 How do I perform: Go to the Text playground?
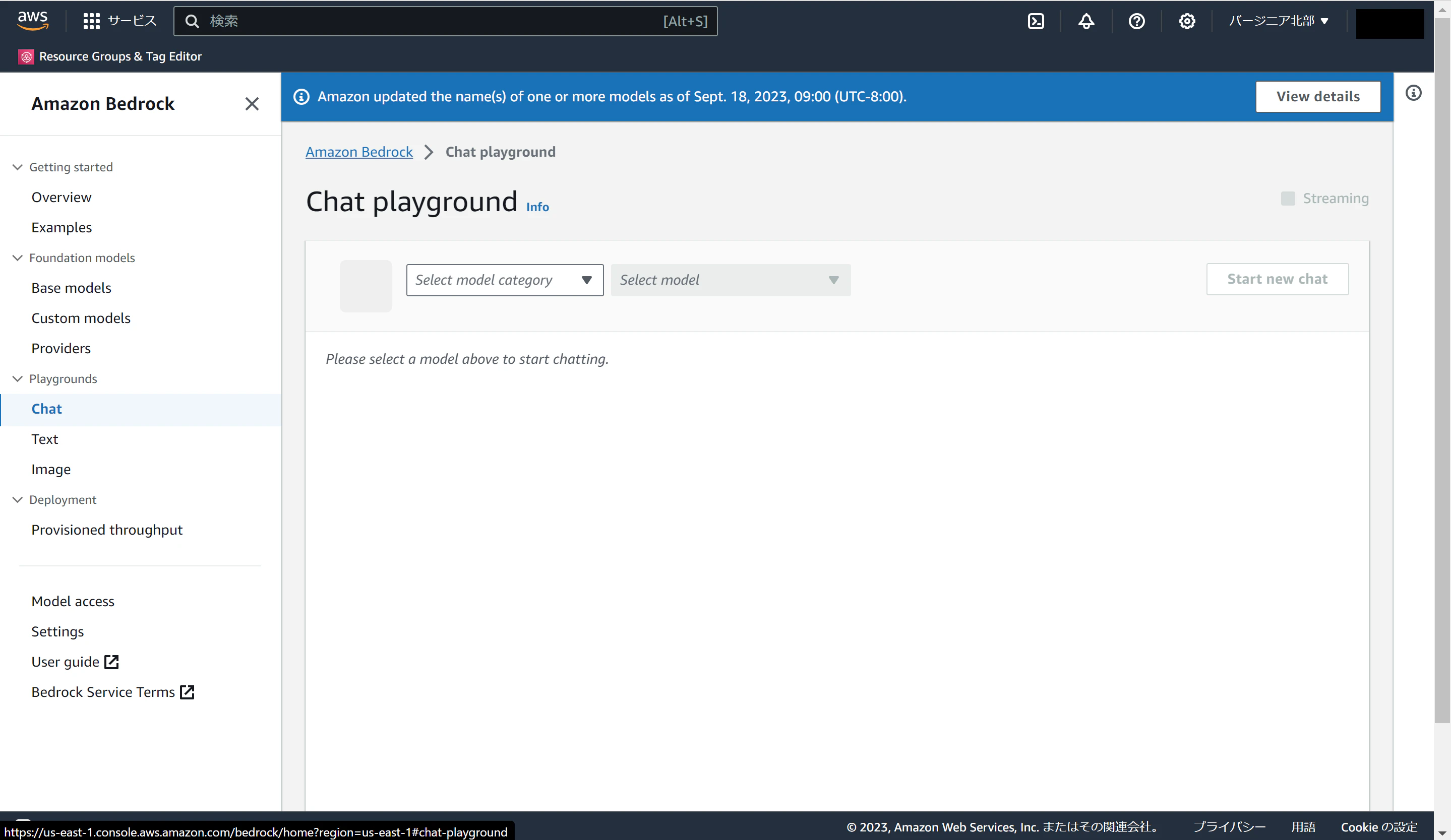pos(44,439)
